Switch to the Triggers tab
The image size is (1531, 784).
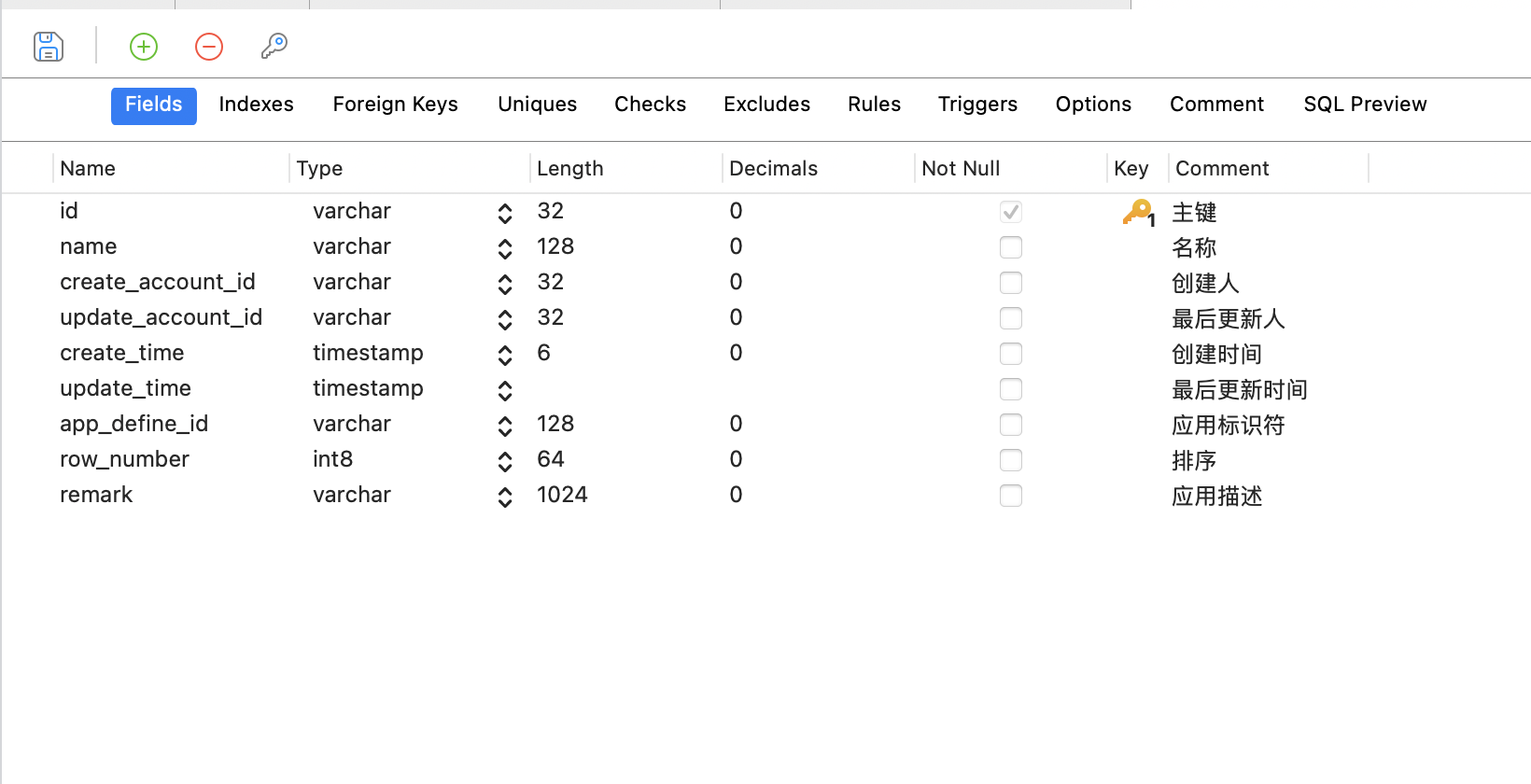(x=978, y=105)
